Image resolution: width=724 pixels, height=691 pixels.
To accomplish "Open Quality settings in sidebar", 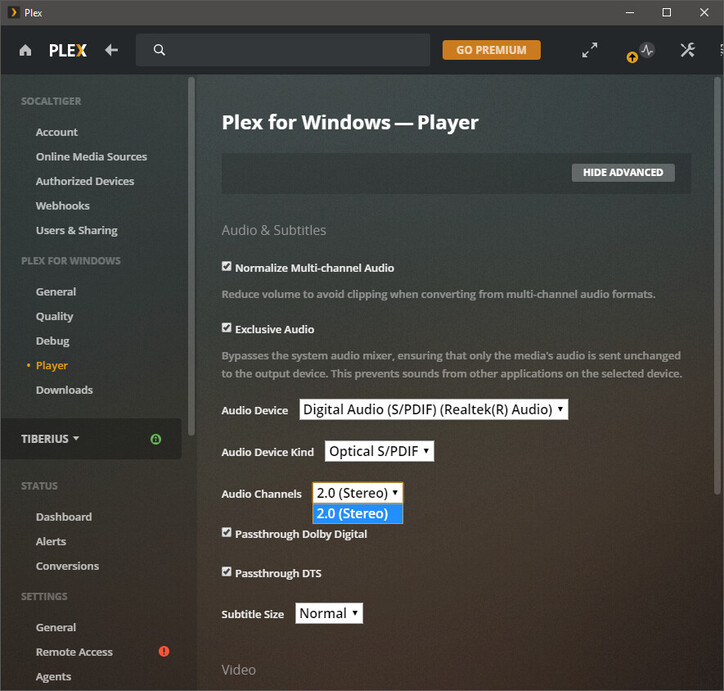I will 54,317.
